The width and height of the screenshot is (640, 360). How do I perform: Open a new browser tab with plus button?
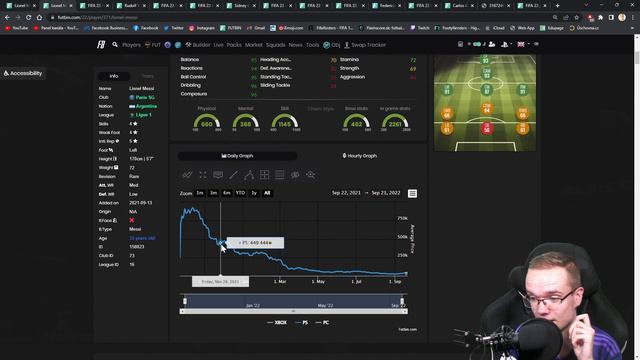(558, 6)
